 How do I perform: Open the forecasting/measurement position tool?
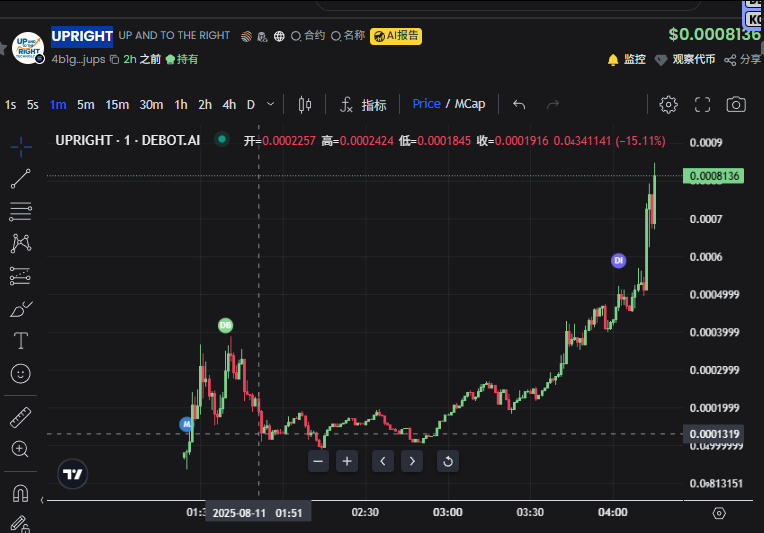click(20, 276)
